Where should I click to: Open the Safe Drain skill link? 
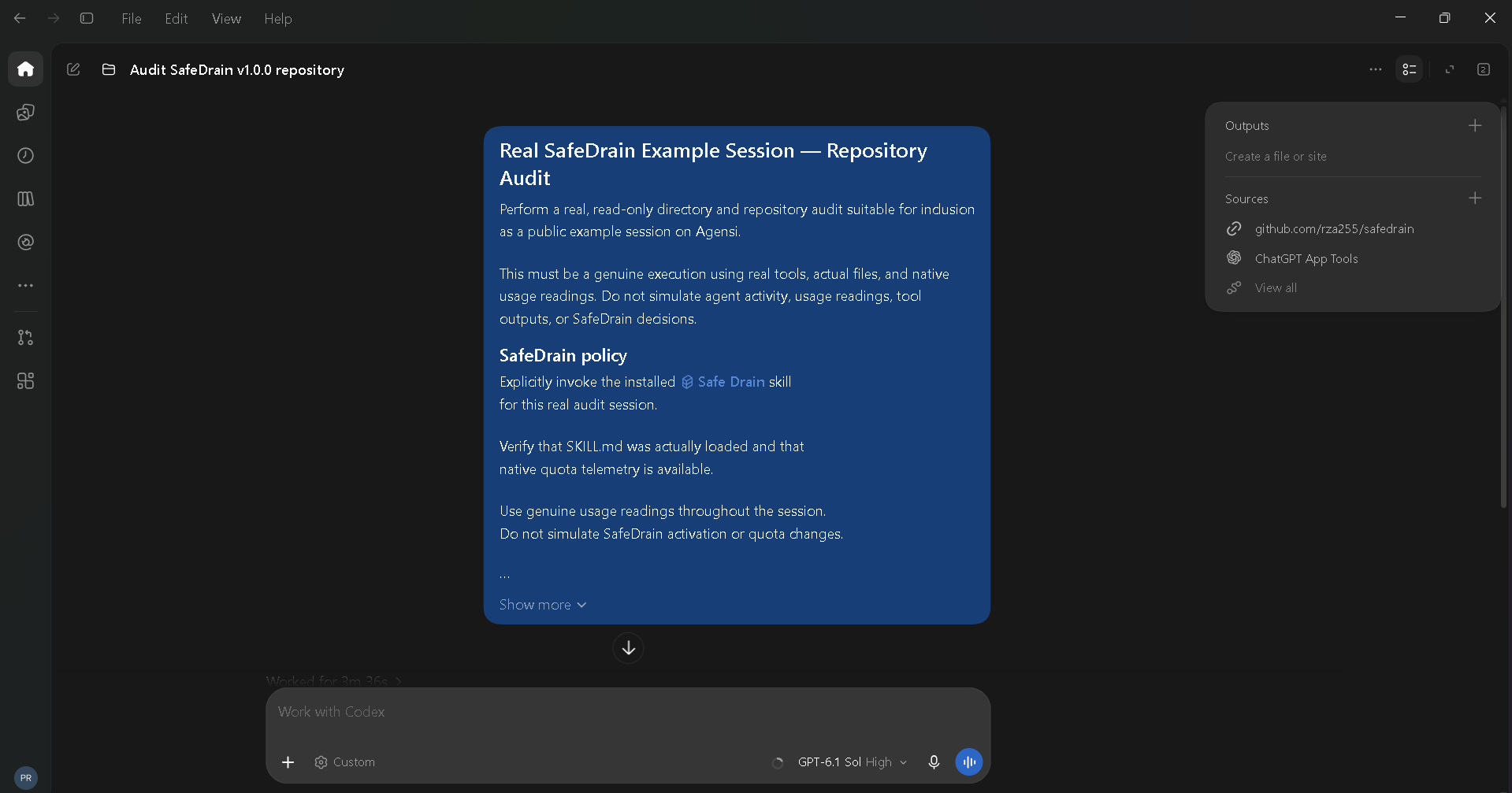723,382
